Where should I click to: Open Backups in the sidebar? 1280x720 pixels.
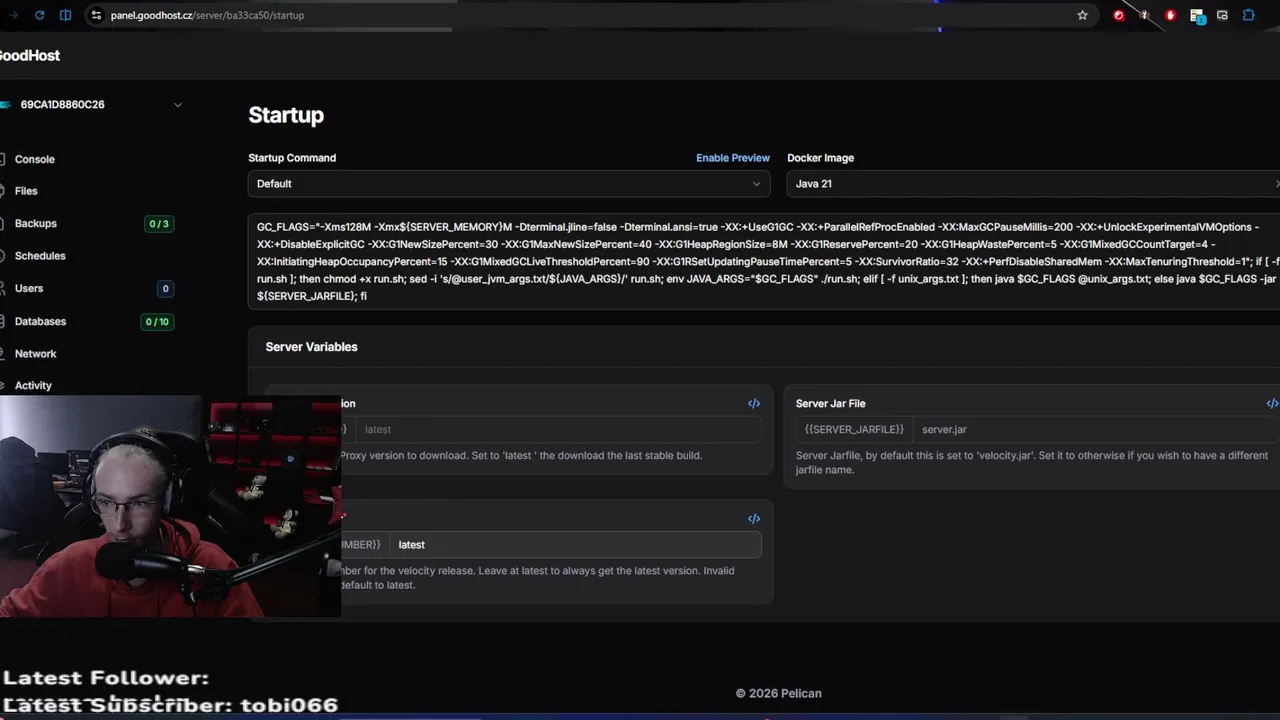(x=35, y=224)
